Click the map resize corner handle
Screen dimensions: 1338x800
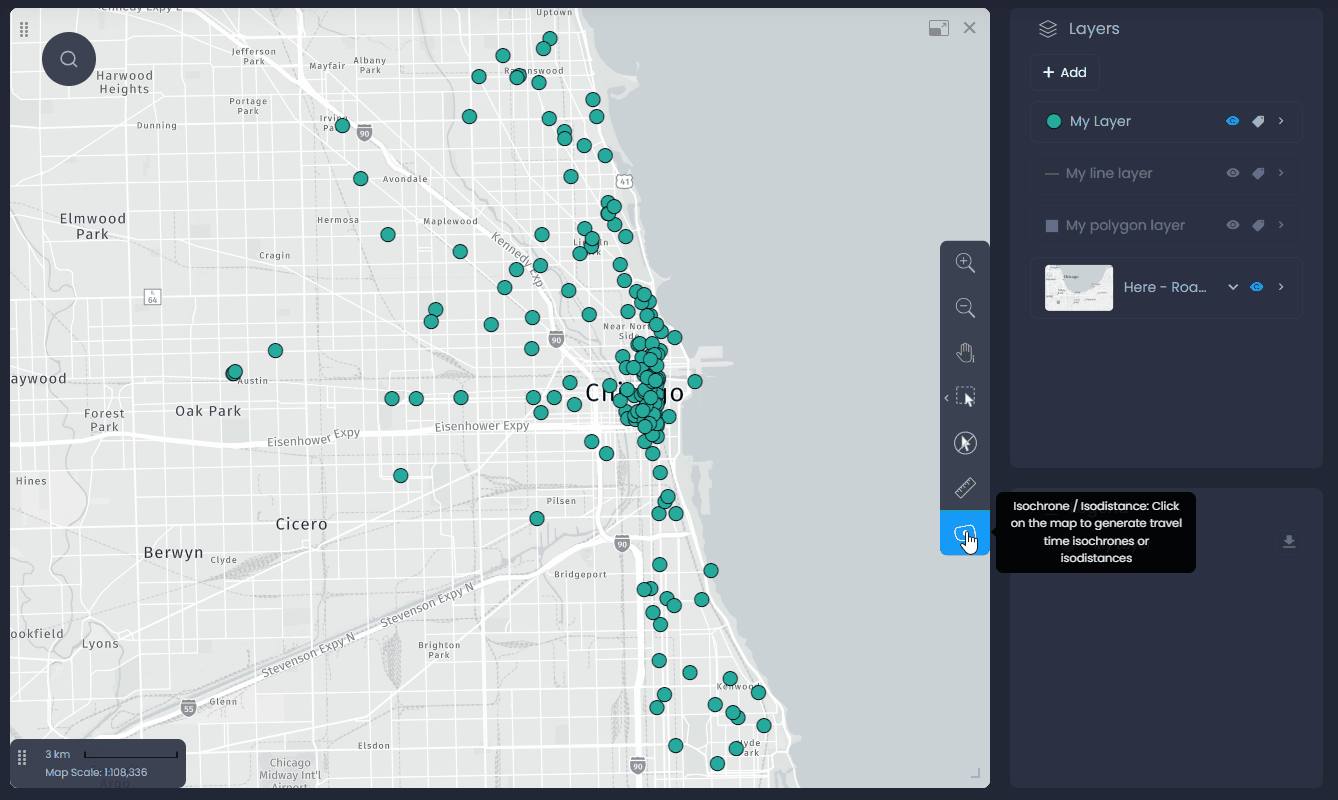click(976, 773)
